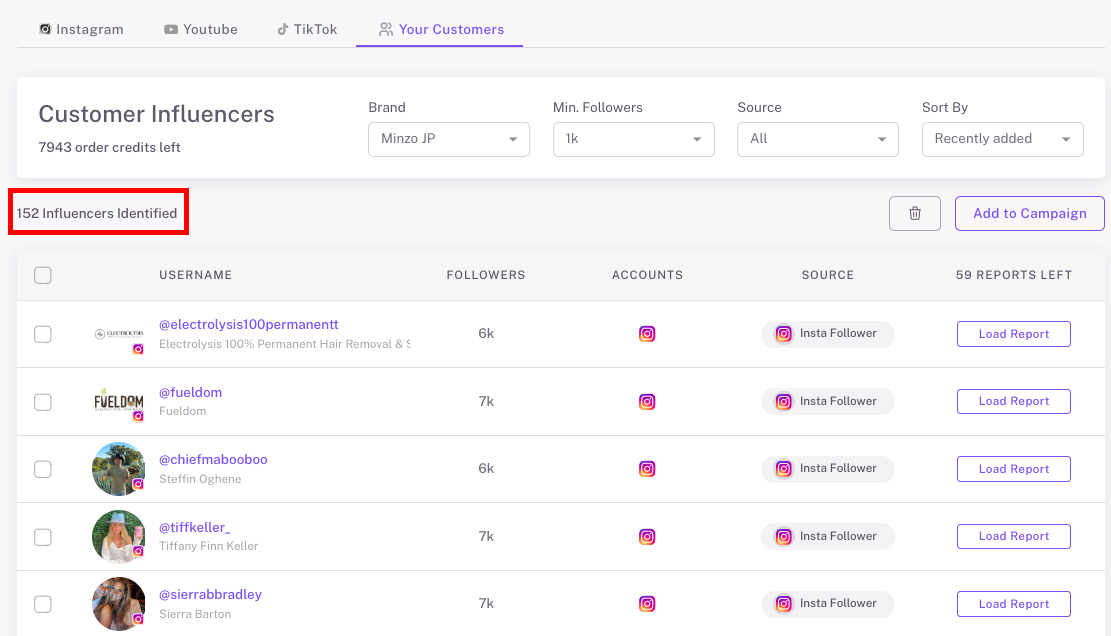Toggle the select-all checkbox in the table header
The width and height of the screenshot is (1111, 636).
click(43, 274)
